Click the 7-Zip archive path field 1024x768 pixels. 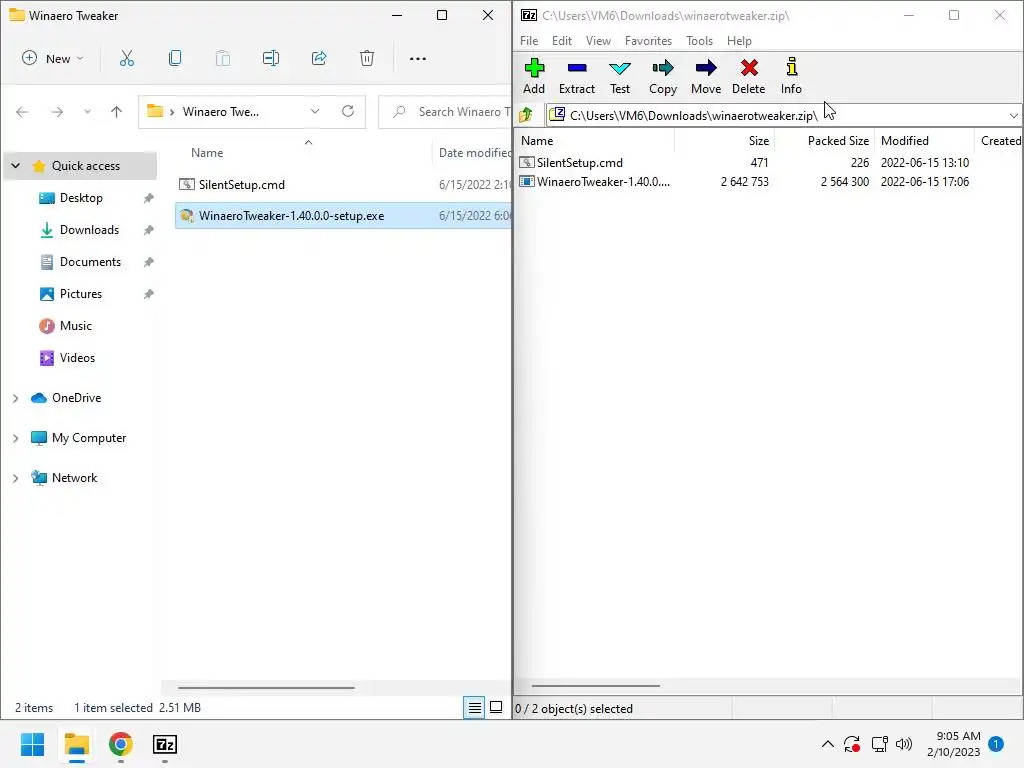tap(782, 116)
